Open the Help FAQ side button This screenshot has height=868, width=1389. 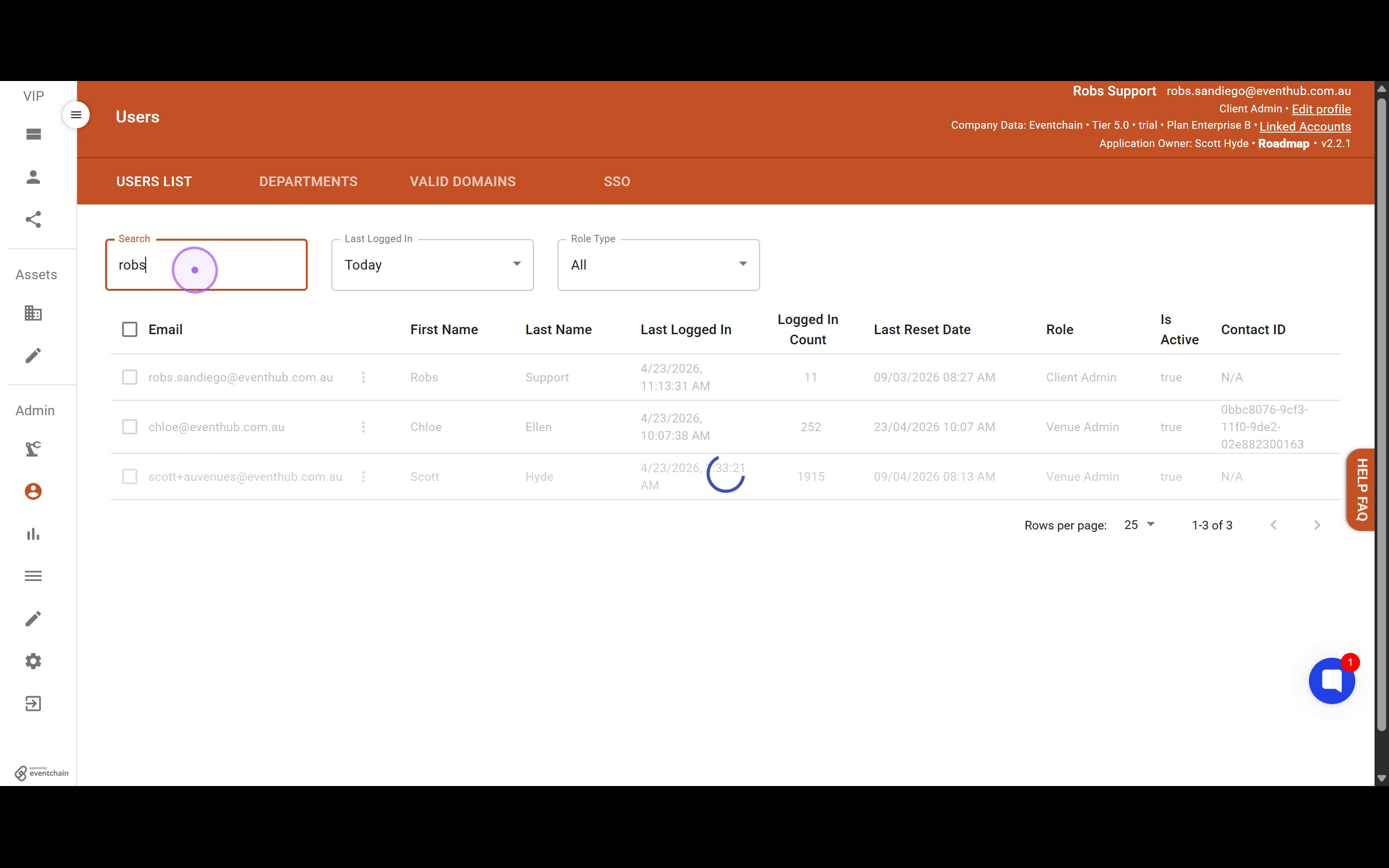pyautogui.click(x=1362, y=489)
